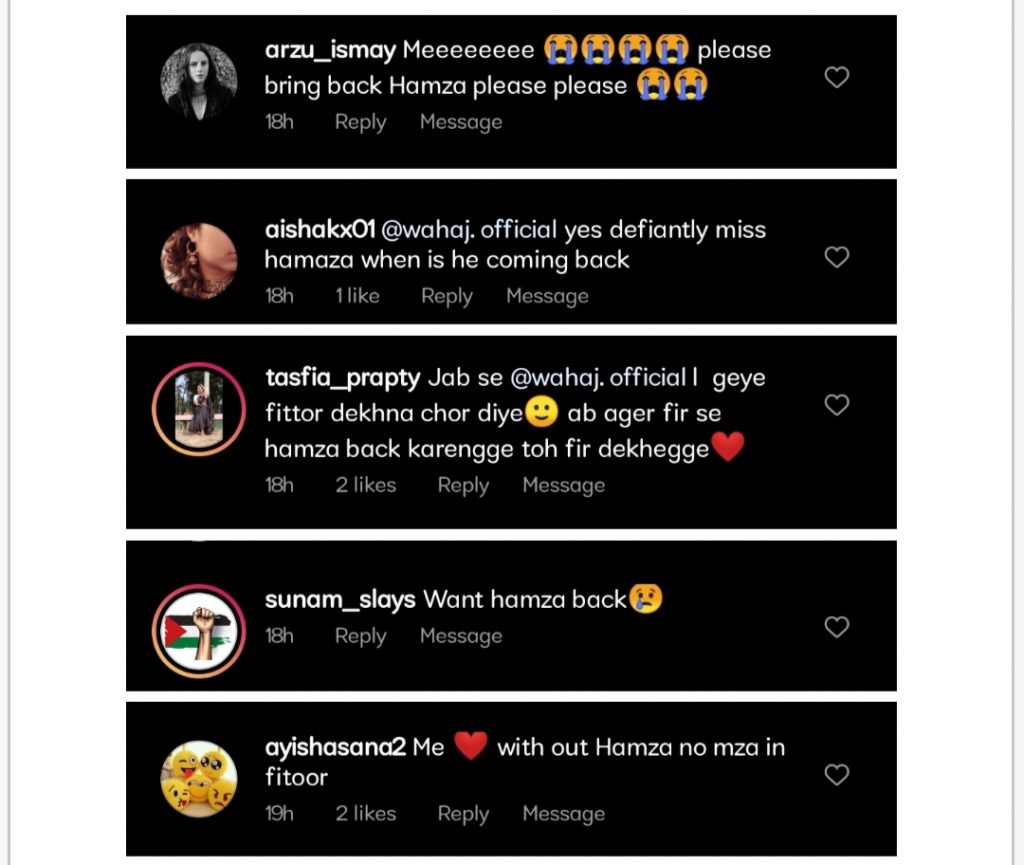Open the @wahaj.official mention in aishakx01's comment

(469, 230)
